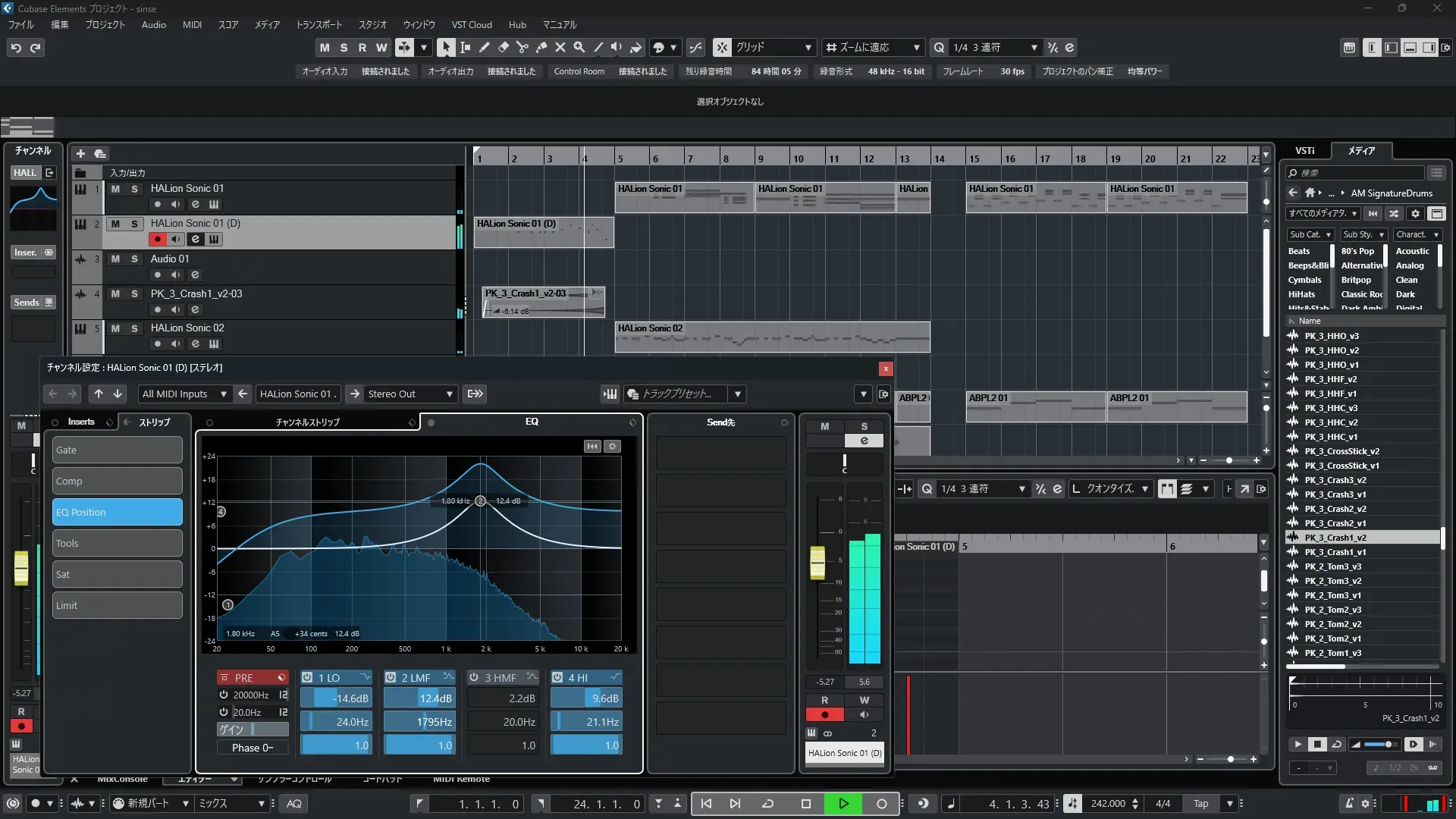Image resolution: width=1456 pixels, height=819 pixels.
Task: Expand the Sub Cat. filter dropdown
Action: point(1310,234)
